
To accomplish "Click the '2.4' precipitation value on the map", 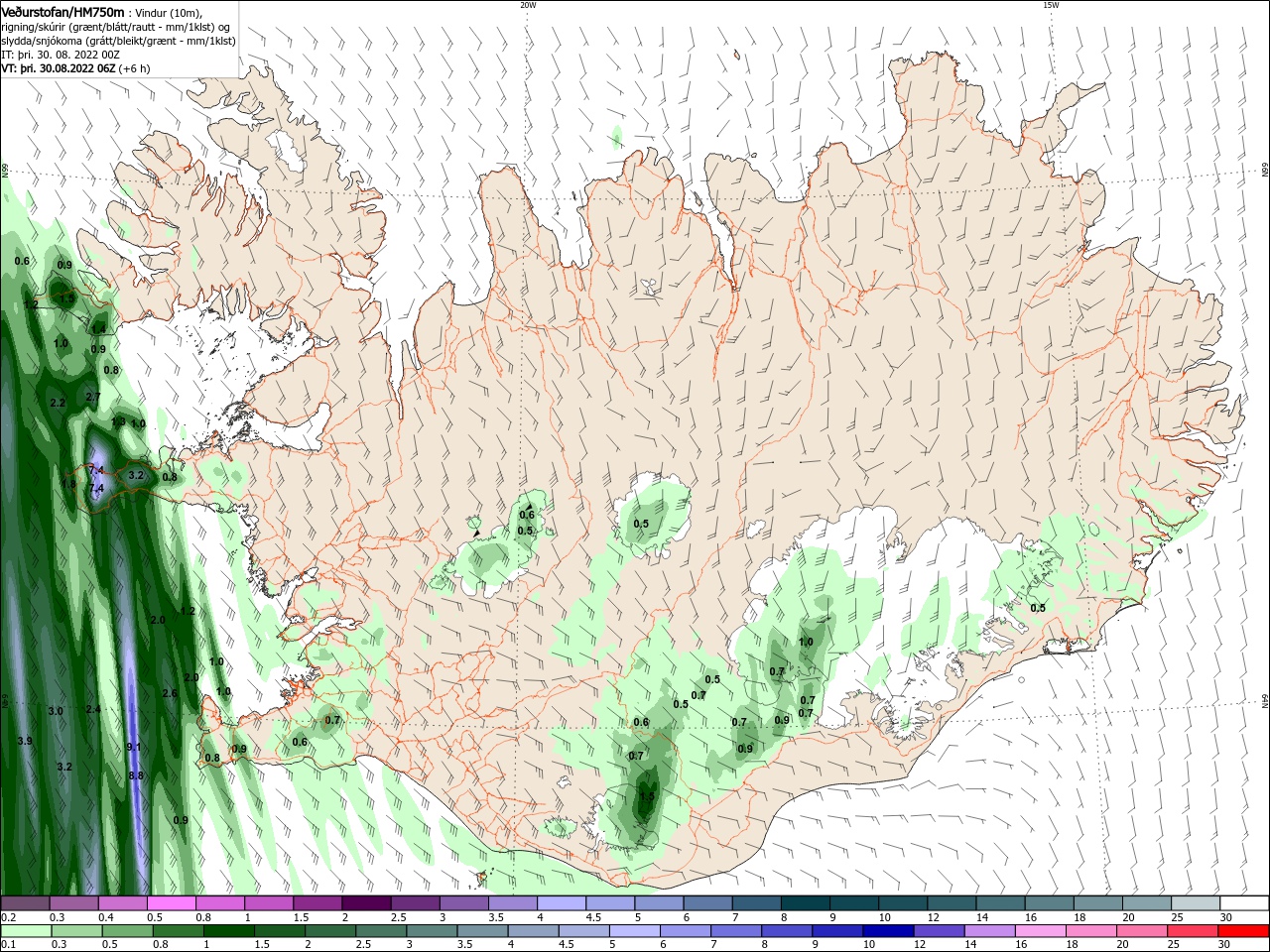I will 93,709.
